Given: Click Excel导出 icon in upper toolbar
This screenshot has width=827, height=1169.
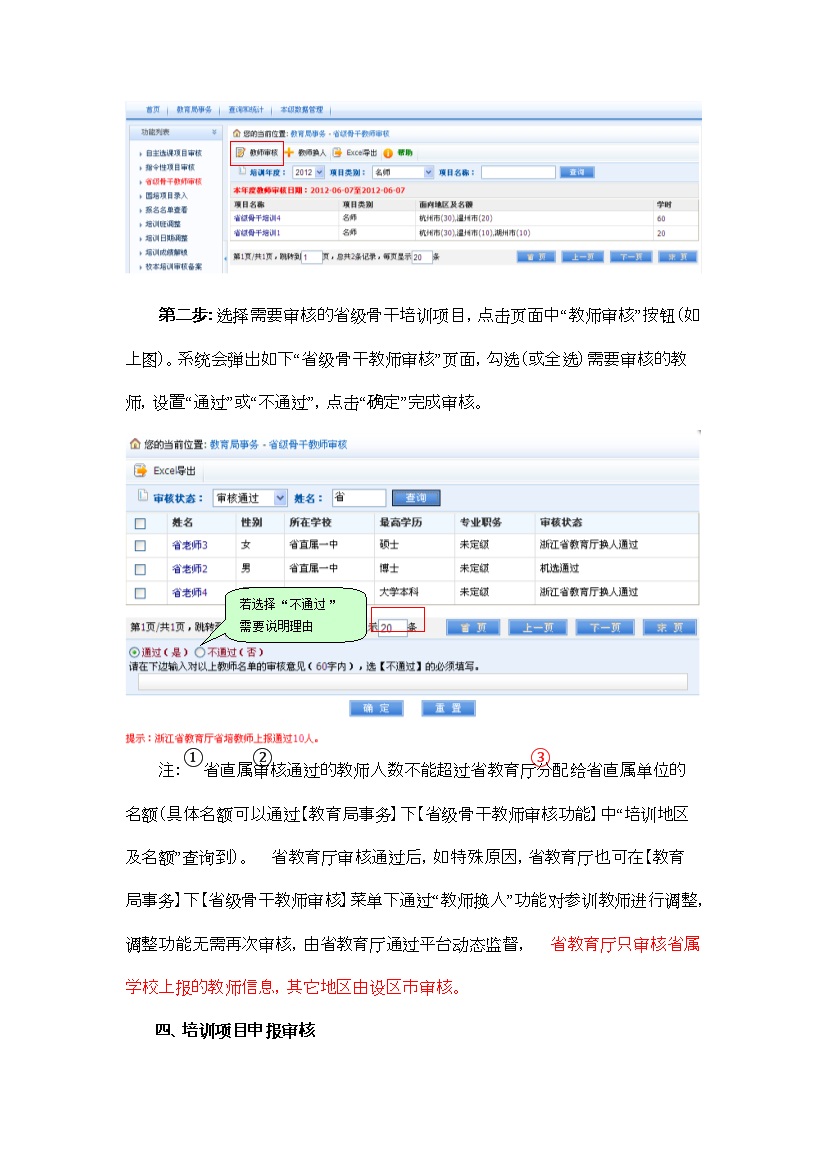Looking at the screenshot, I should 338,153.
